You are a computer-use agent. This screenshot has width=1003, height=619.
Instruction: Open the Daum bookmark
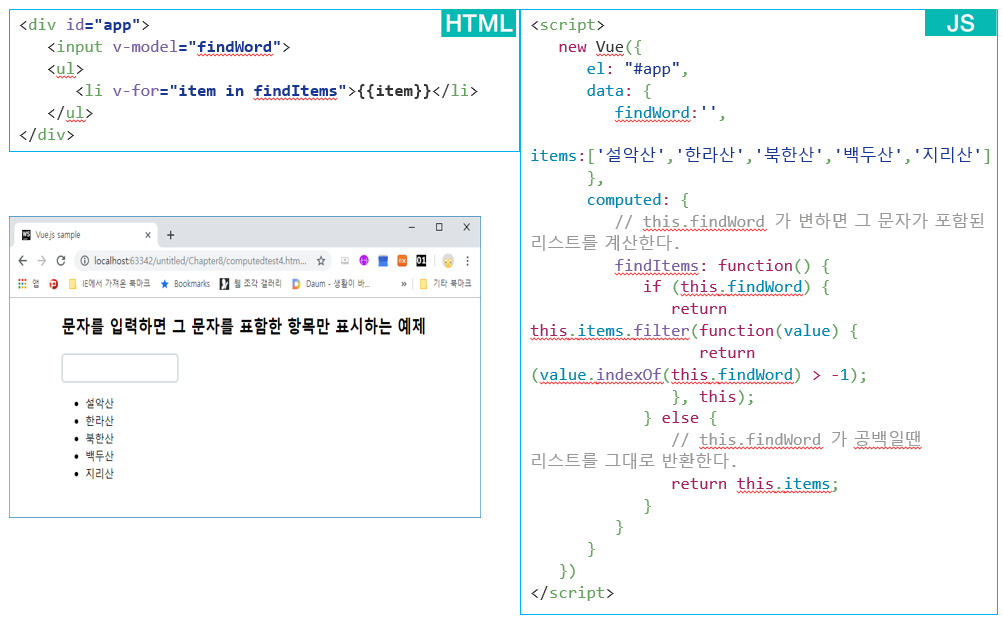pyautogui.click(x=331, y=284)
